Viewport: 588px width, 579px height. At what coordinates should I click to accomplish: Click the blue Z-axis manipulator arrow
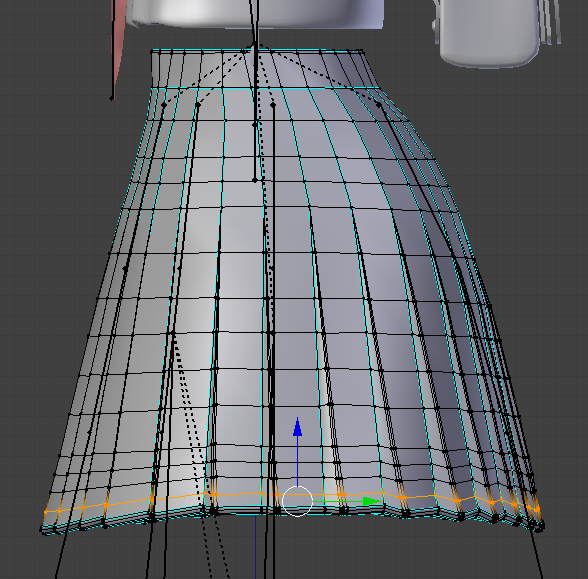click(297, 427)
